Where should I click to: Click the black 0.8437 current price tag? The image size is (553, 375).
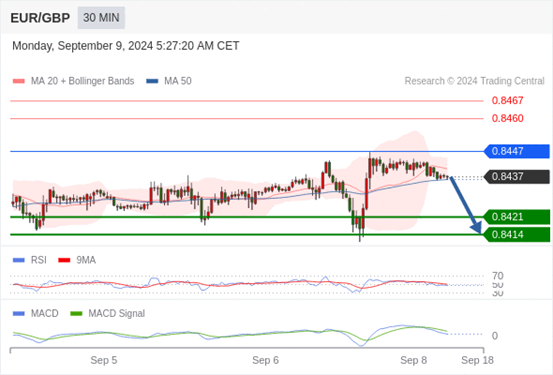coord(517,176)
